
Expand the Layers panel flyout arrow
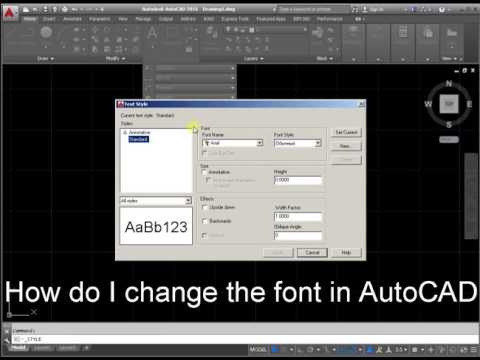[262, 59]
